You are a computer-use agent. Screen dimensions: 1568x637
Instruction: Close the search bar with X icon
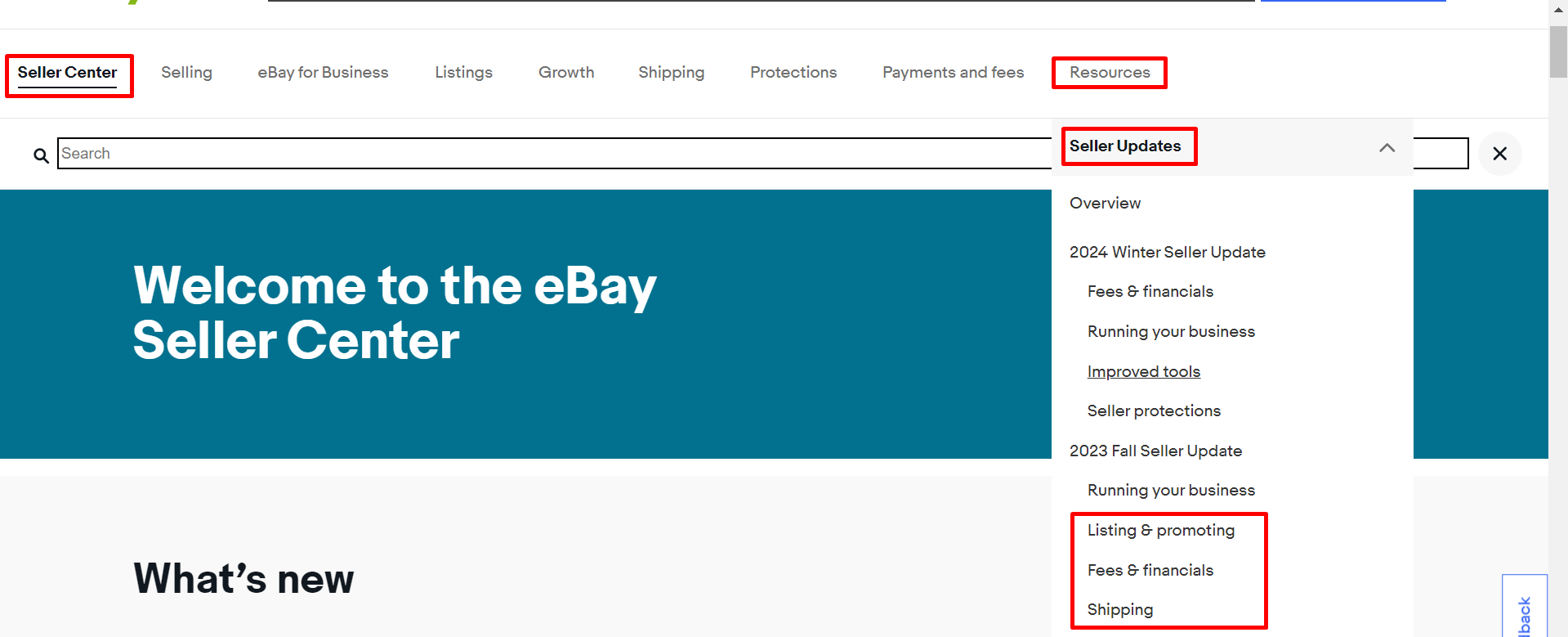tap(1499, 154)
